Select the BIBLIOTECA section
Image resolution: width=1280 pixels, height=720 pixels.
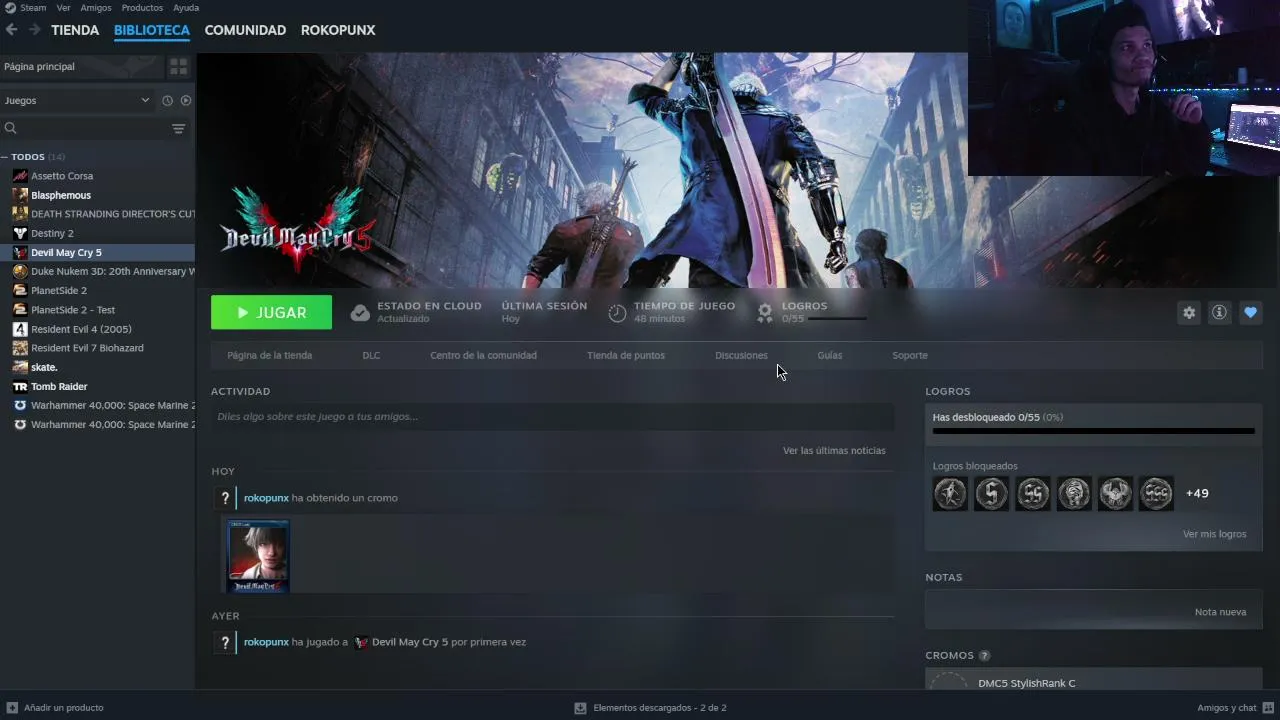(x=152, y=30)
